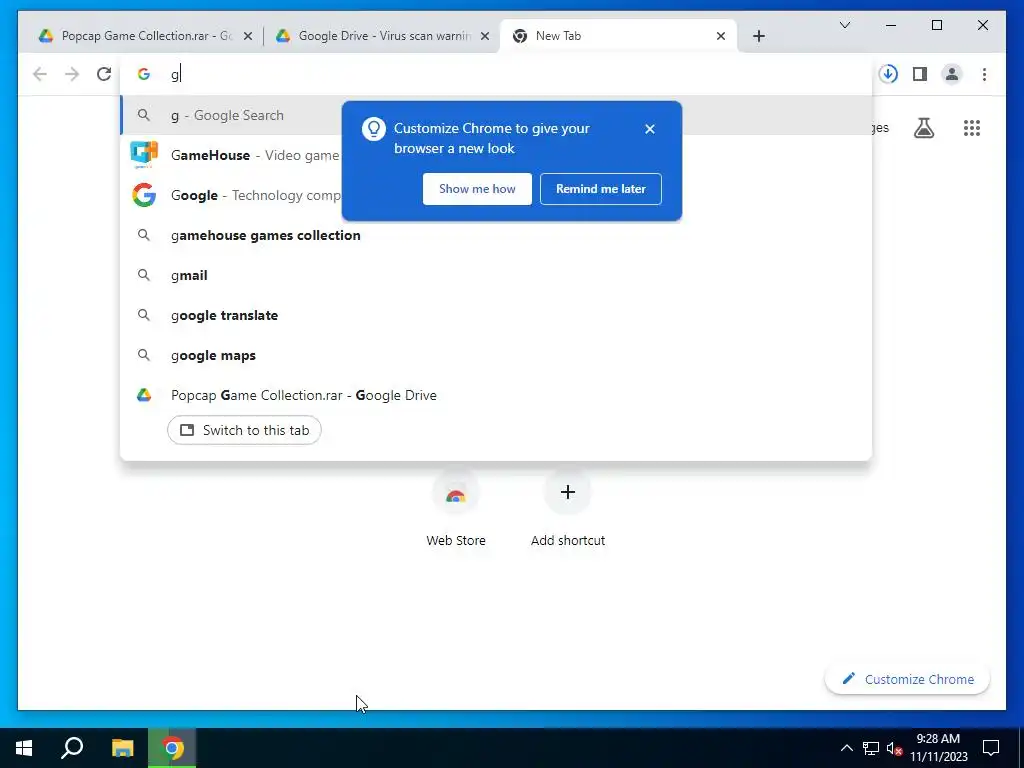Open a new tab with plus button

pos(758,36)
